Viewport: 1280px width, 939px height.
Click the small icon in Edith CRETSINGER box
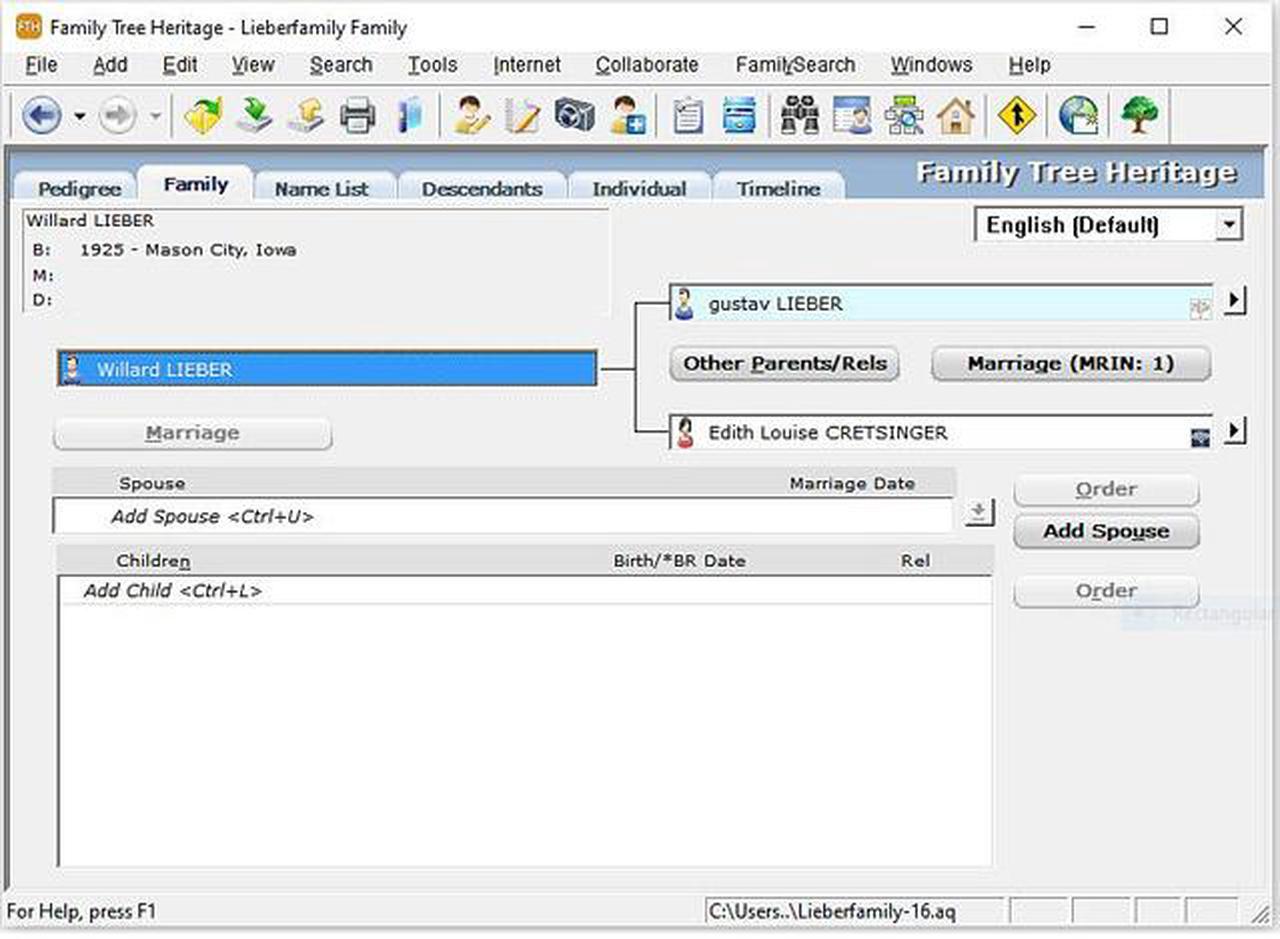[1200, 437]
